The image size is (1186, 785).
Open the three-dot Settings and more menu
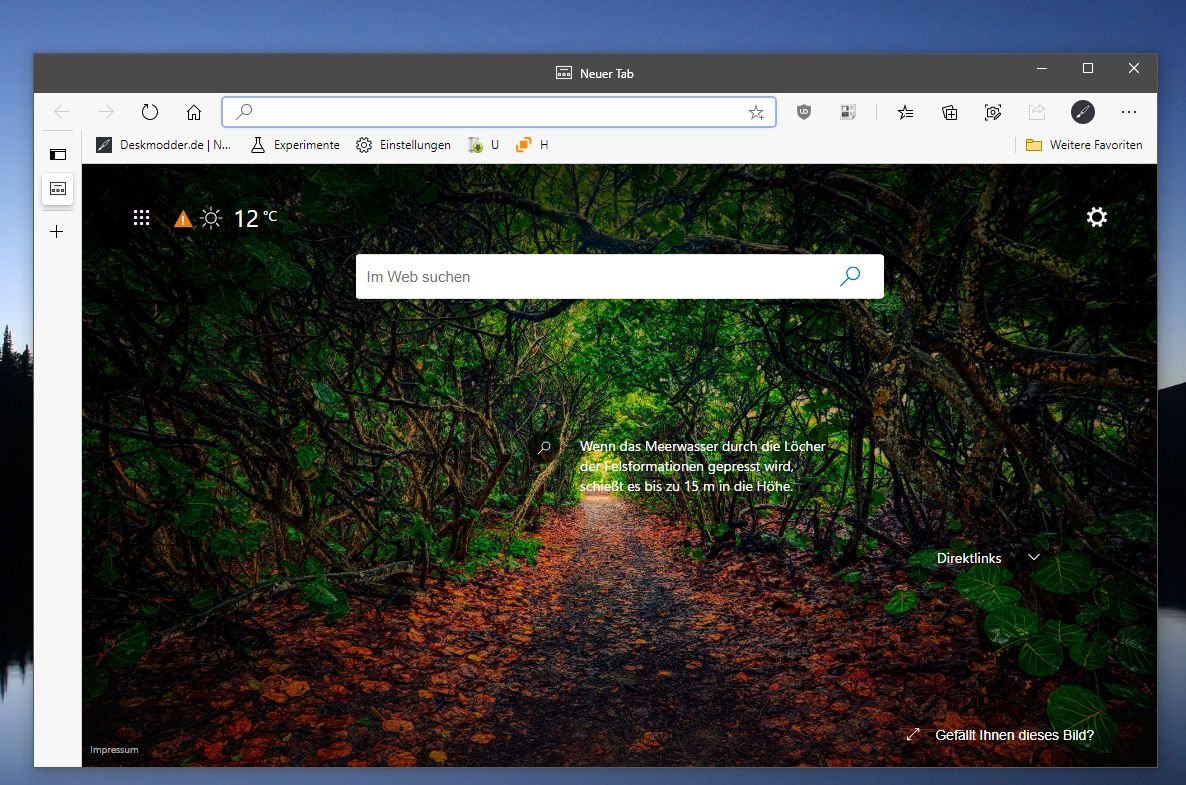click(1129, 112)
